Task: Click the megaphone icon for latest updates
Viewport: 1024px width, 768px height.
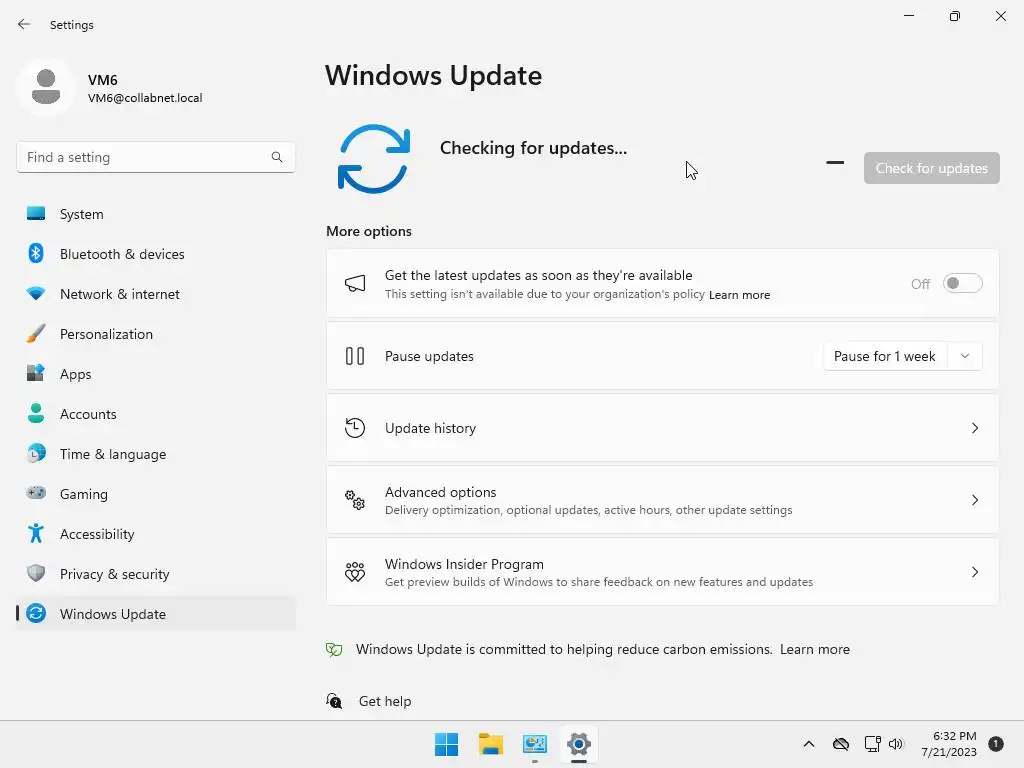Action: click(355, 283)
